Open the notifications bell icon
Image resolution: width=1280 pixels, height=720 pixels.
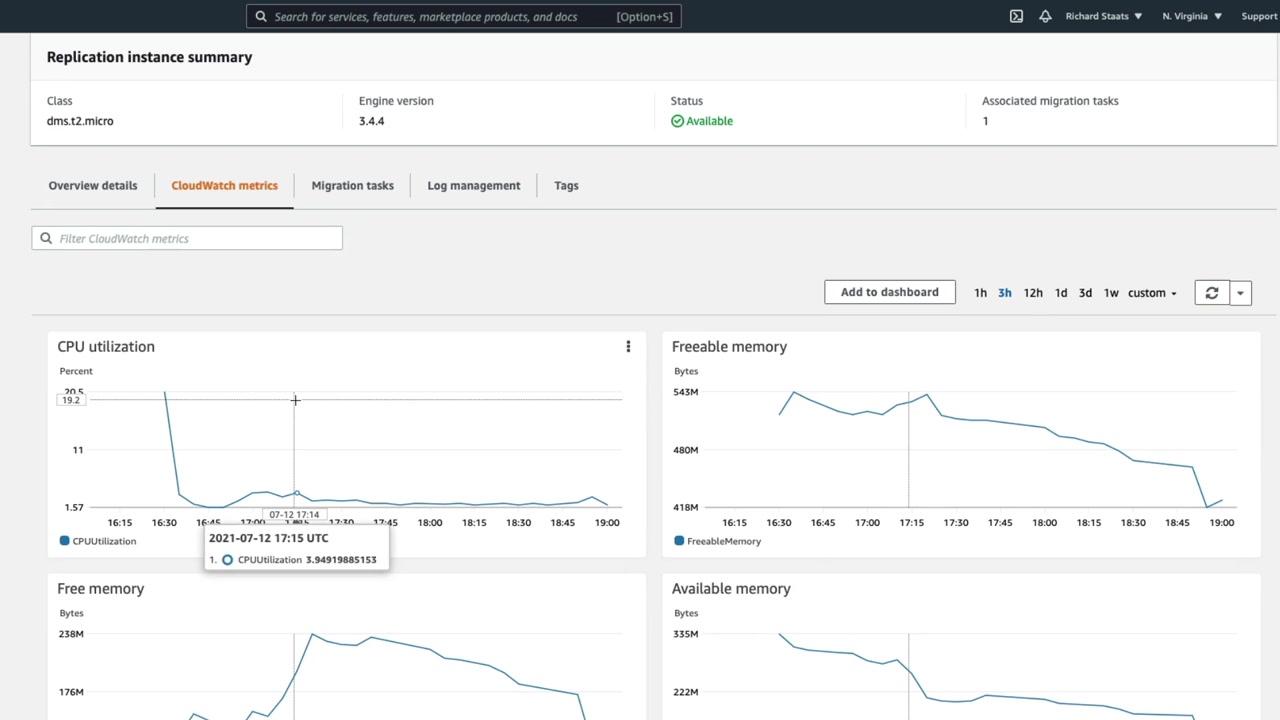point(1045,16)
